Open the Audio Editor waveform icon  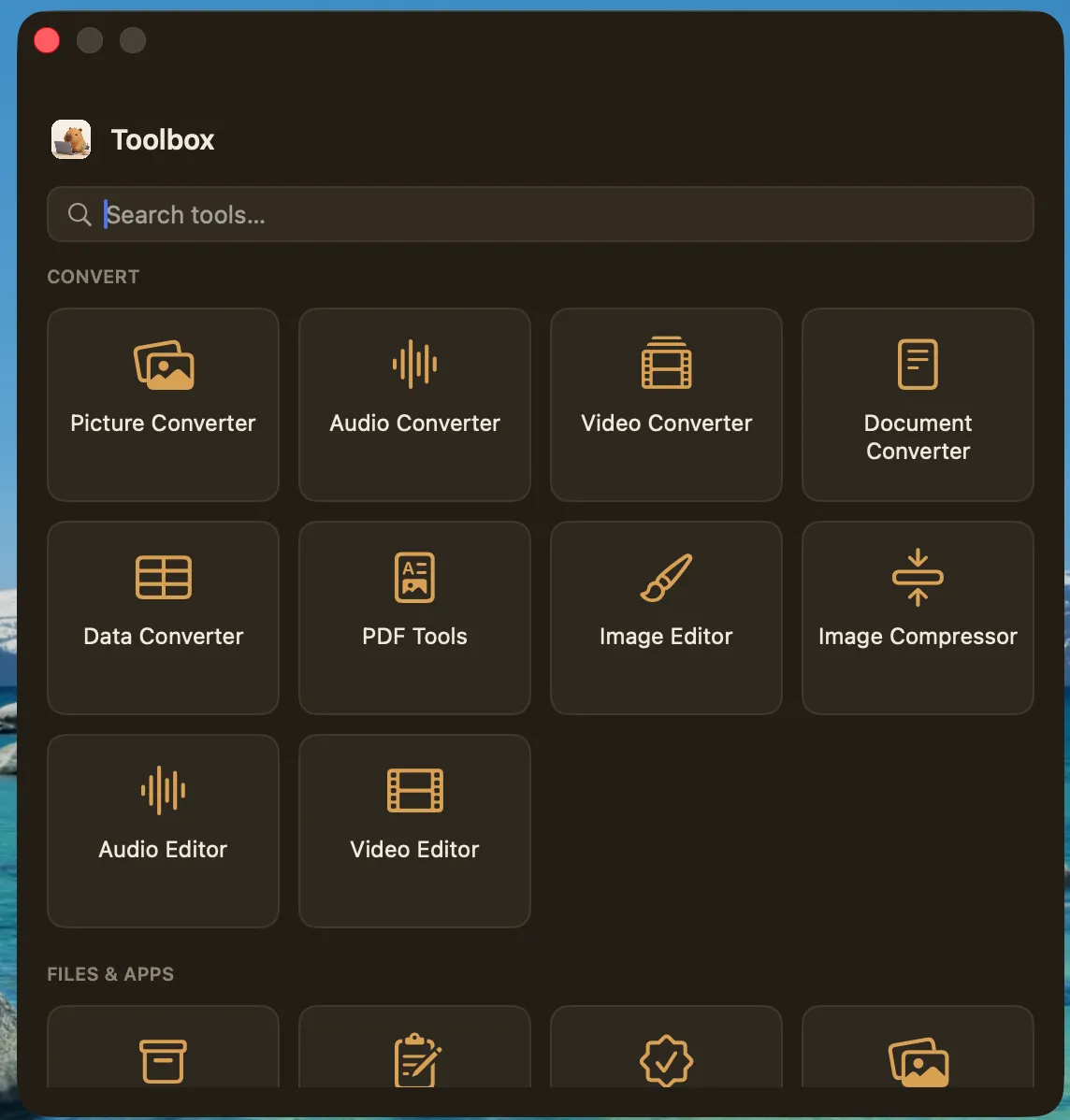coord(163,790)
